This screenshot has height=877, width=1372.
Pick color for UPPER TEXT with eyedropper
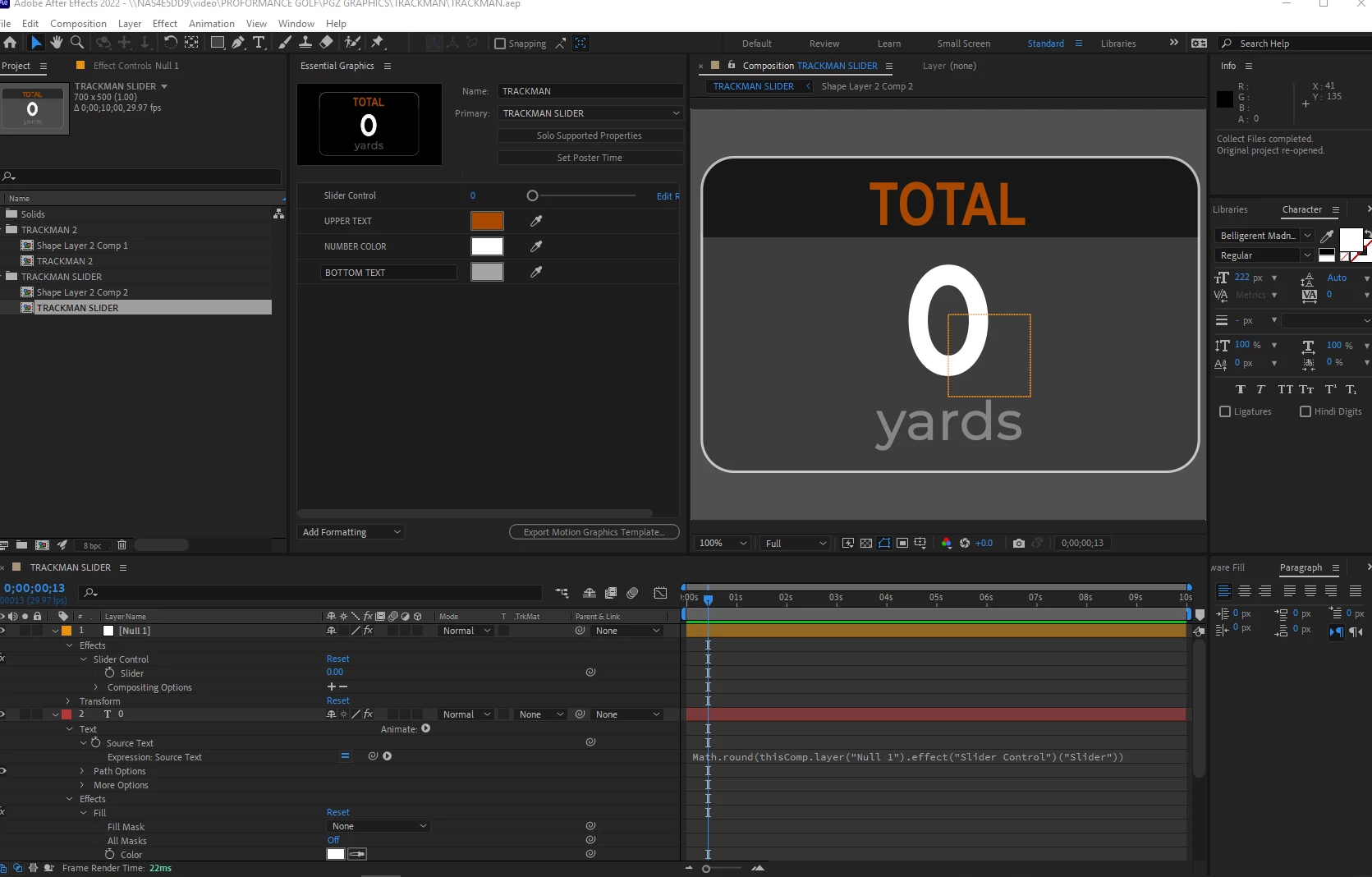coord(536,221)
